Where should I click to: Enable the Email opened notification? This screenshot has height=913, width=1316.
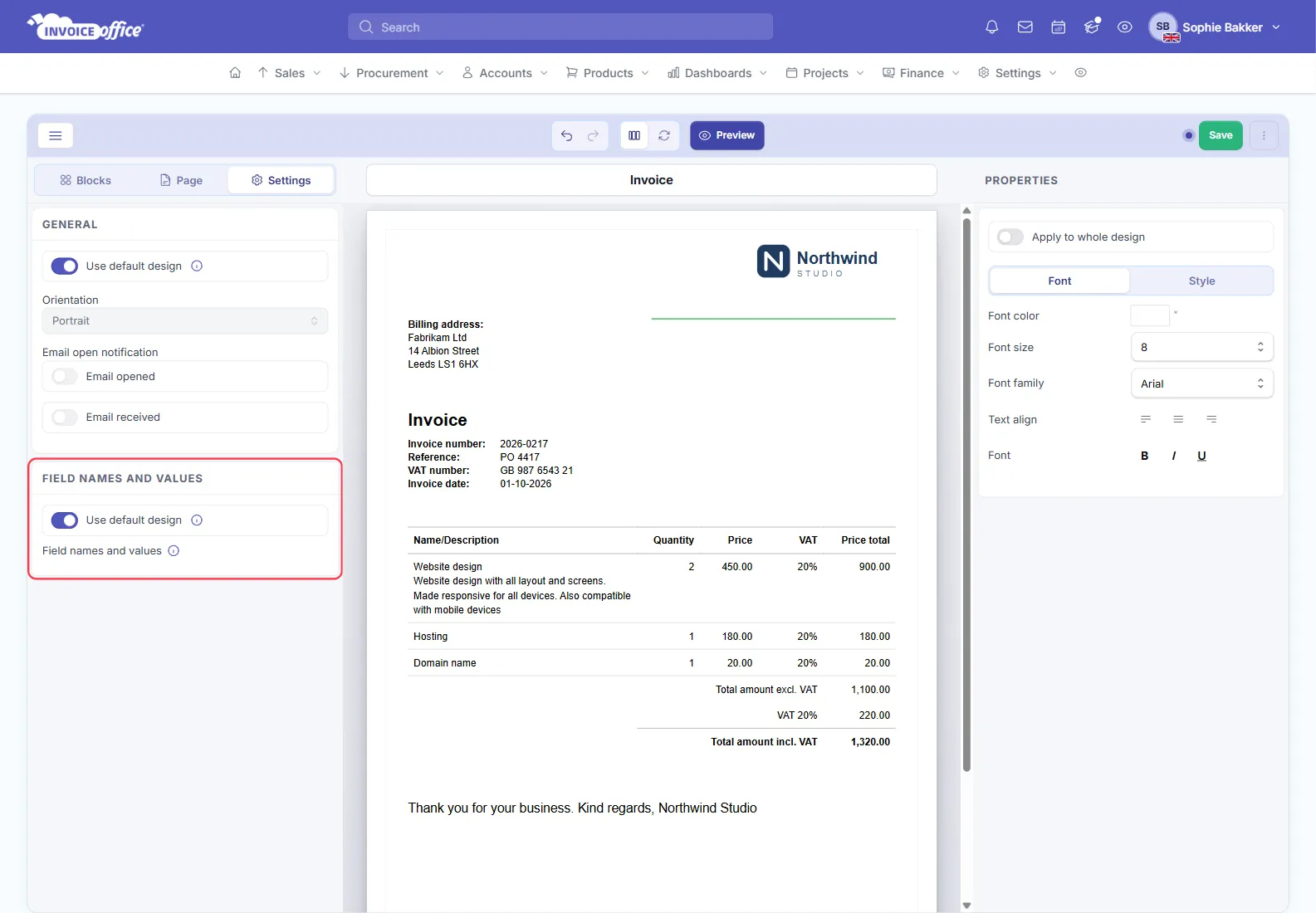click(x=65, y=377)
